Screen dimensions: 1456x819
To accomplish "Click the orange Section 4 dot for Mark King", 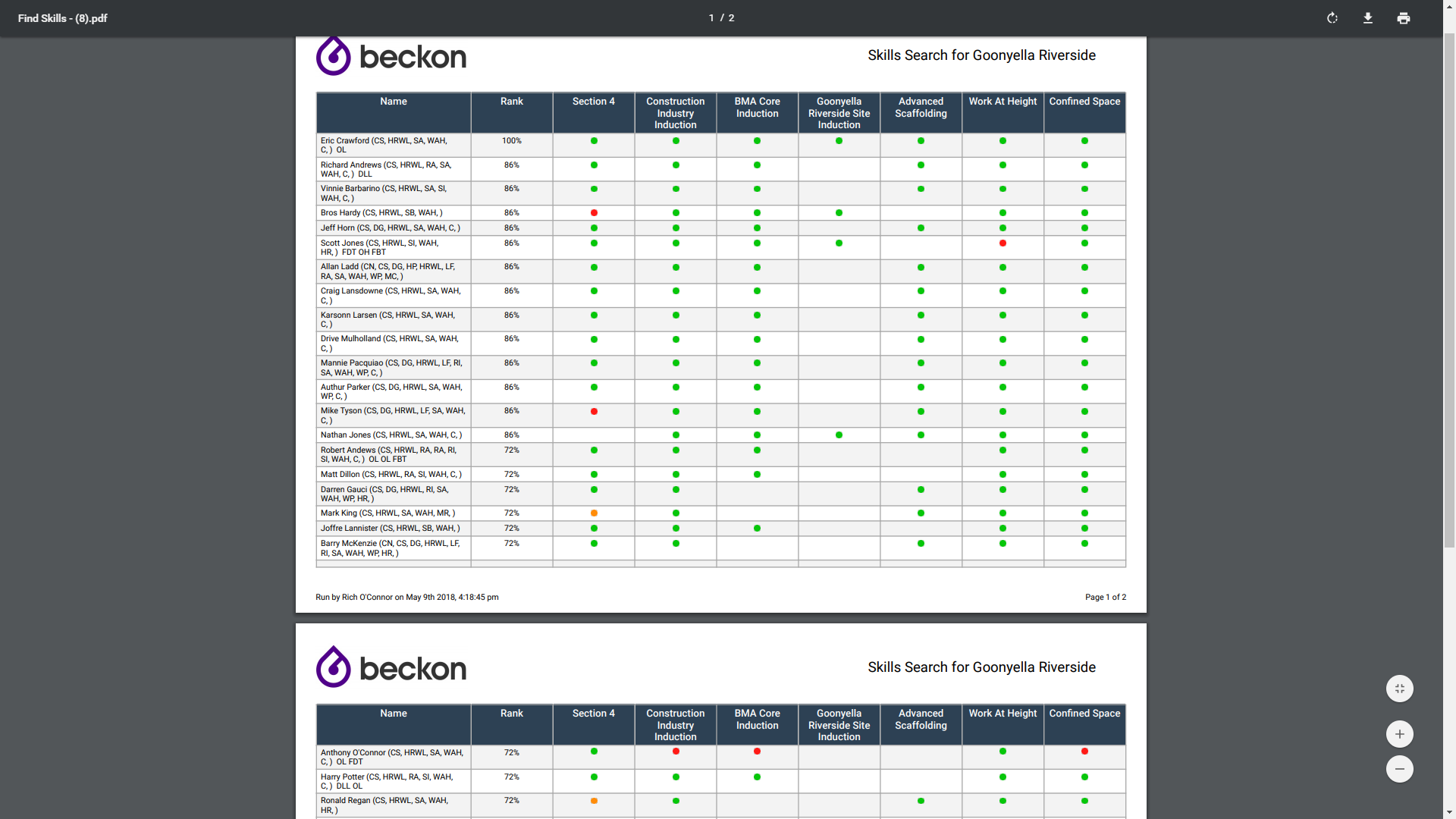I will (x=594, y=513).
